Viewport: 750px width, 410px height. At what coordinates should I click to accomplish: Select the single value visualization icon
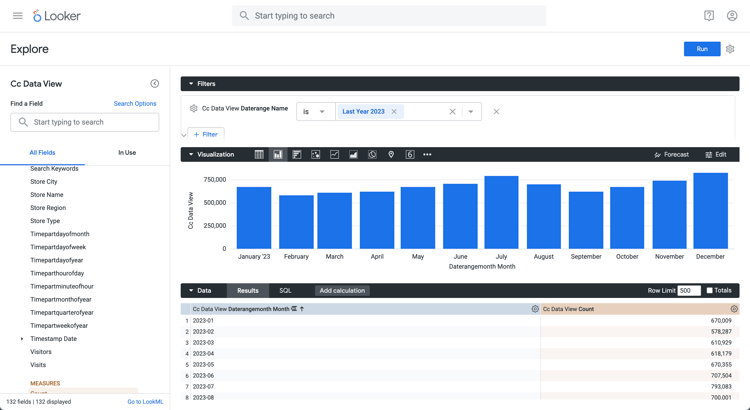[410, 155]
